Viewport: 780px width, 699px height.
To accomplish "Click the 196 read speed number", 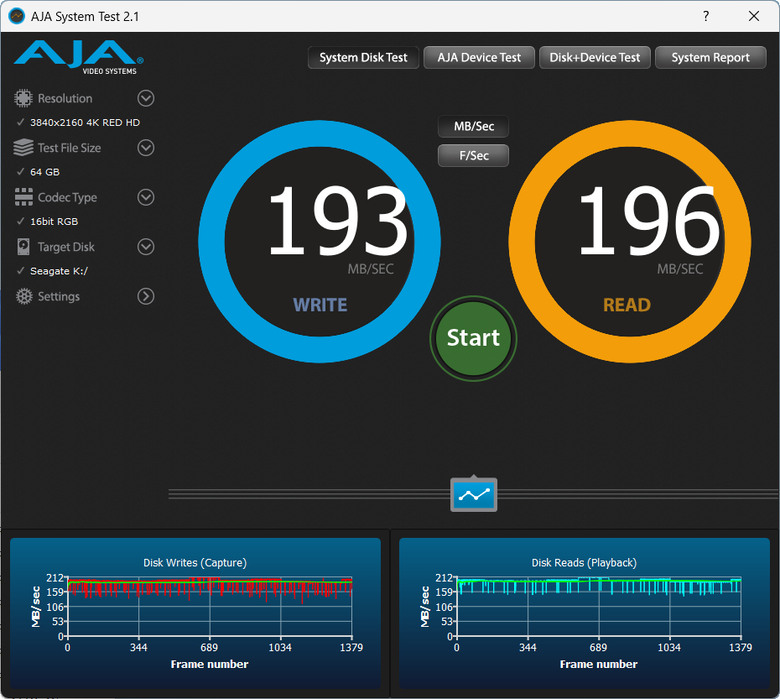I will coord(649,220).
